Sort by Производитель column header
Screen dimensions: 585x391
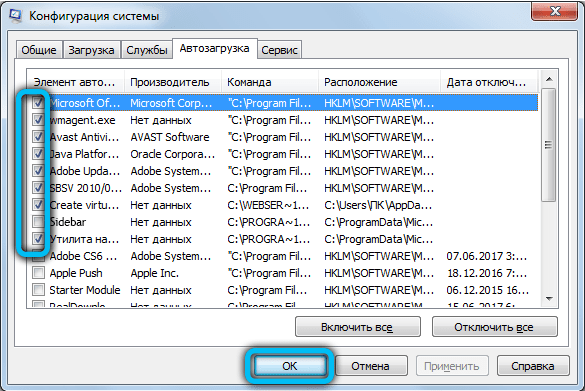pos(173,82)
